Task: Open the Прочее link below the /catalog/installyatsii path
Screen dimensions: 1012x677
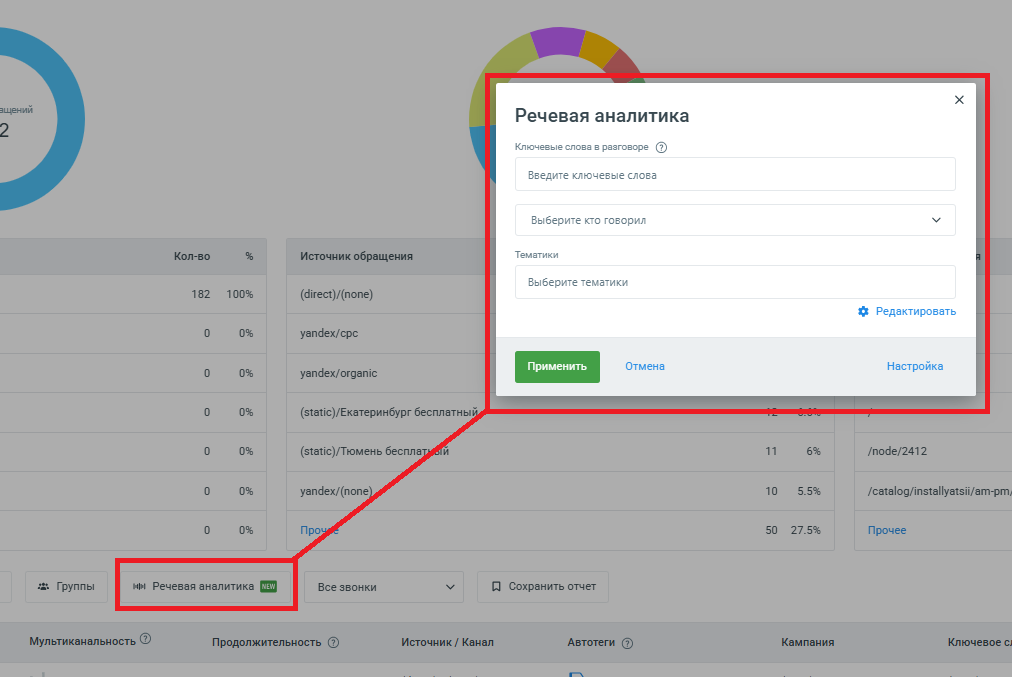Action: pyautogui.click(x=887, y=530)
